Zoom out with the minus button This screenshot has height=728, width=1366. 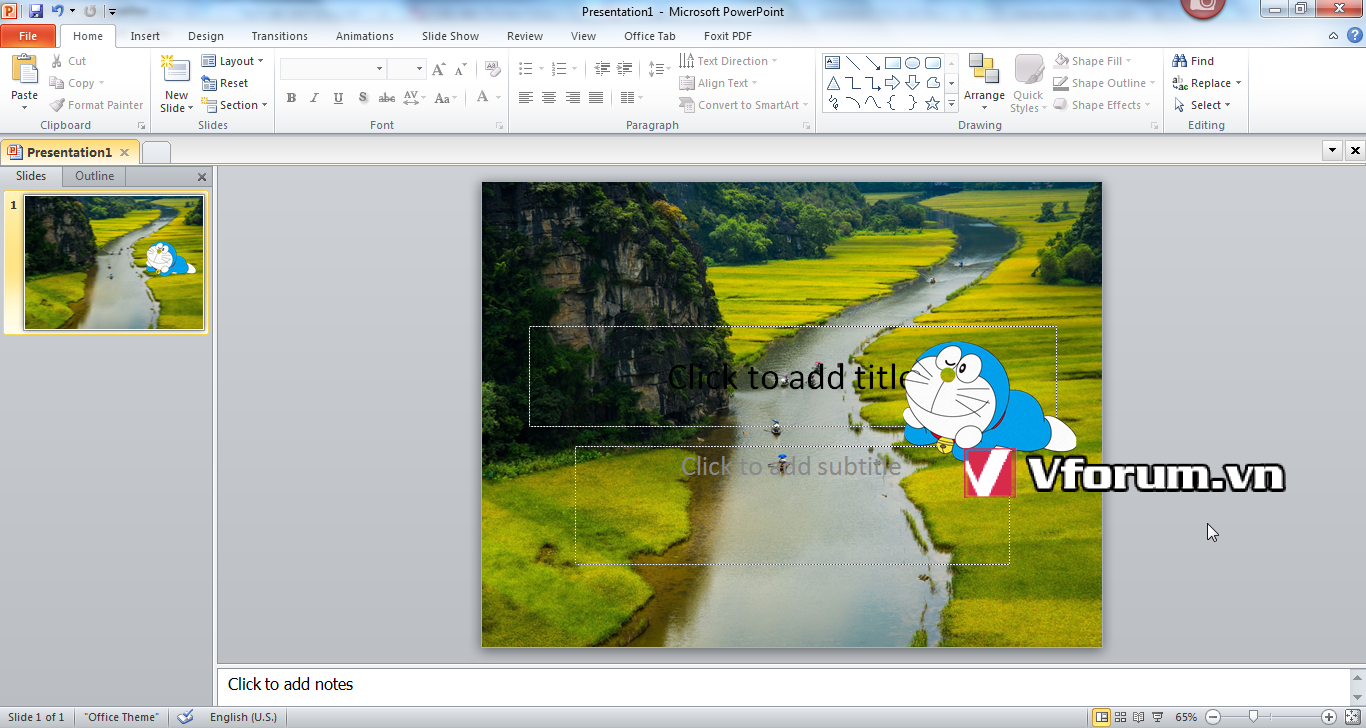pyautogui.click(x=1213, y=717)
